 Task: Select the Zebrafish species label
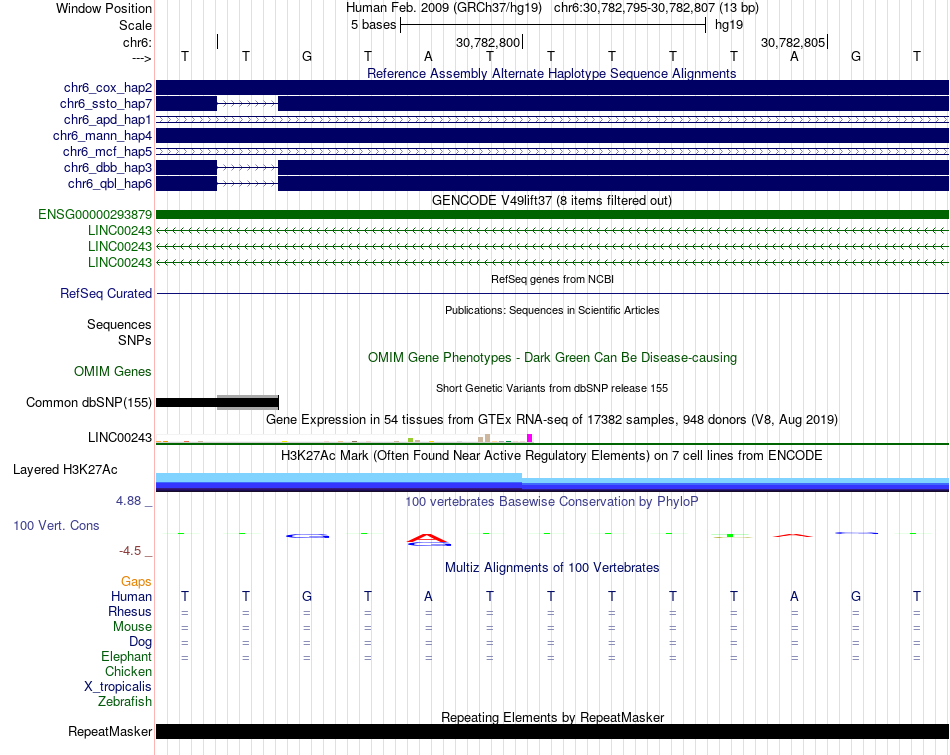(125, 701)
